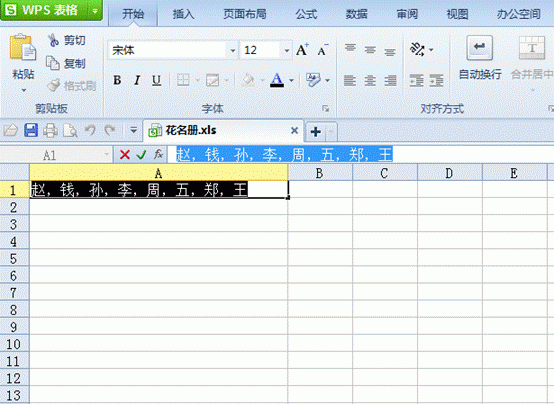This screenshot has width=554, height=404.
Task: Toggle Italic formatting
Action: 137,80
